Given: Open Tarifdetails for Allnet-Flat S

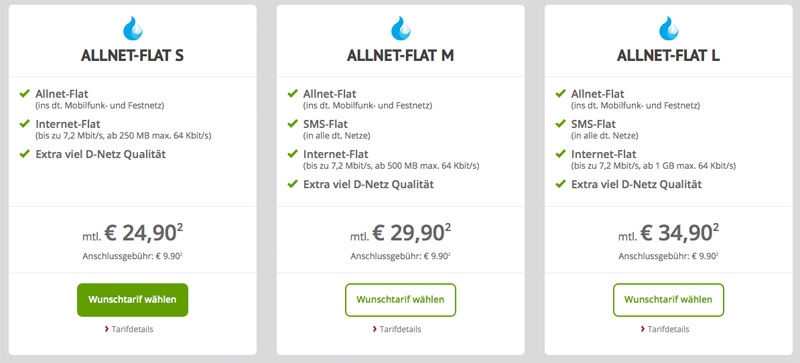Looking at the screenshot, I should click(x=132, y=329).
